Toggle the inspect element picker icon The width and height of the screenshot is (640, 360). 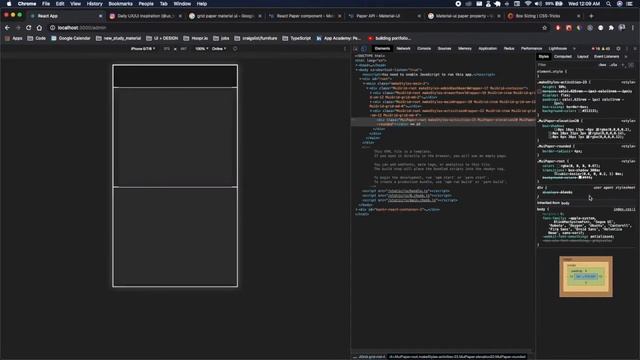click(356, 49)
